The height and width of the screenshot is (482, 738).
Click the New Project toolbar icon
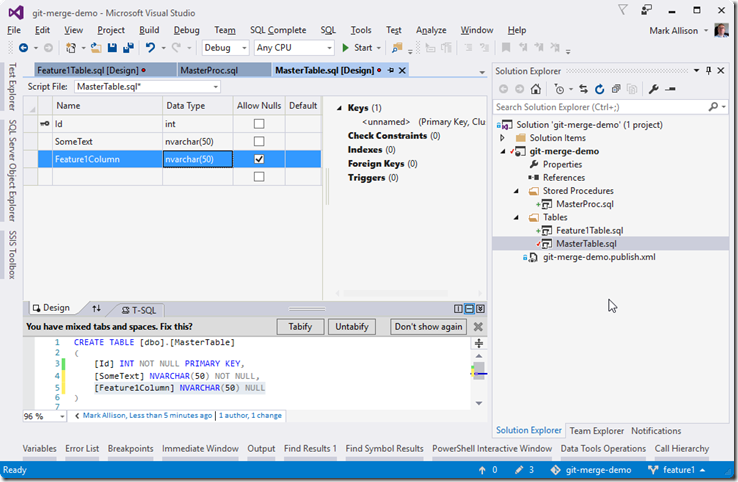[71, 48]
